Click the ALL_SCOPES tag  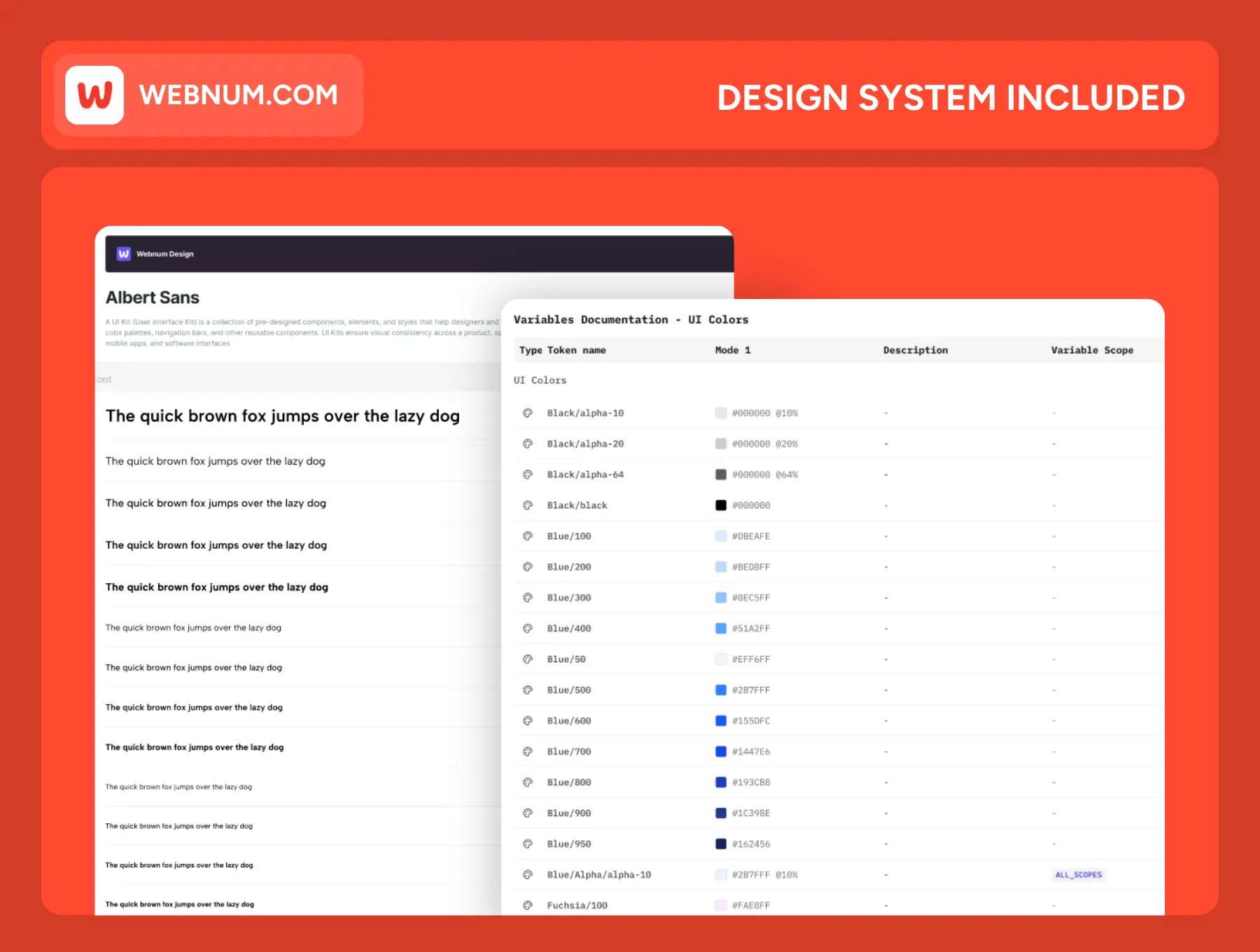pyautogui.click(x=1078, y=875)
